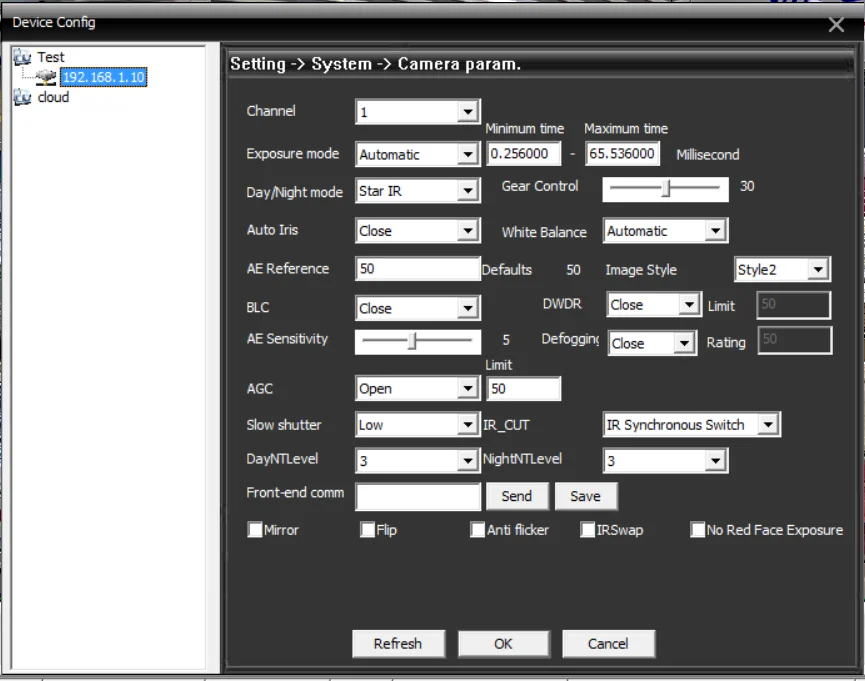Open the Exposure mode dropdown
The image size is (865, 681).
(467, 155)
